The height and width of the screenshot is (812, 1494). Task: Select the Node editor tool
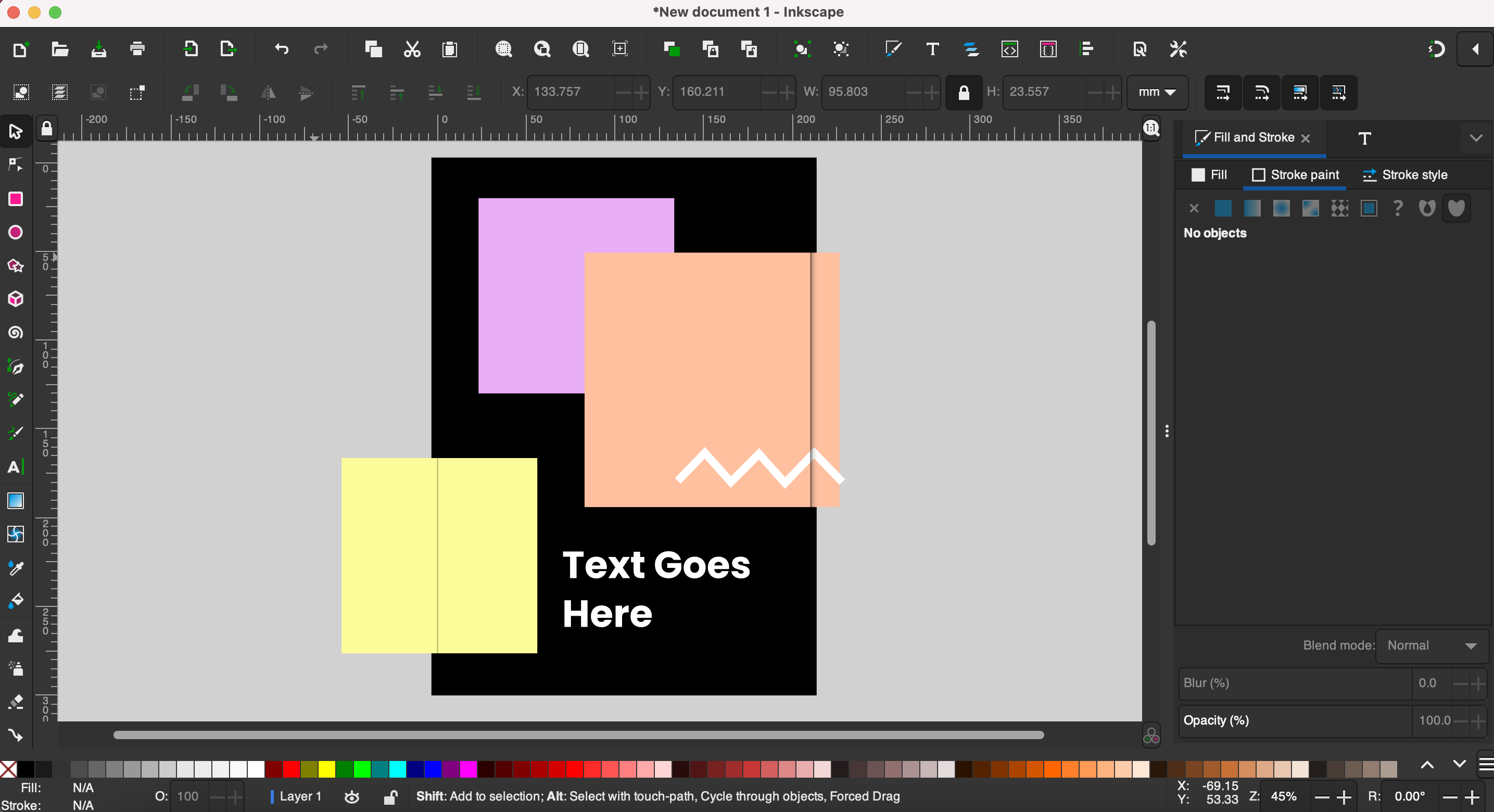[15, 165]
